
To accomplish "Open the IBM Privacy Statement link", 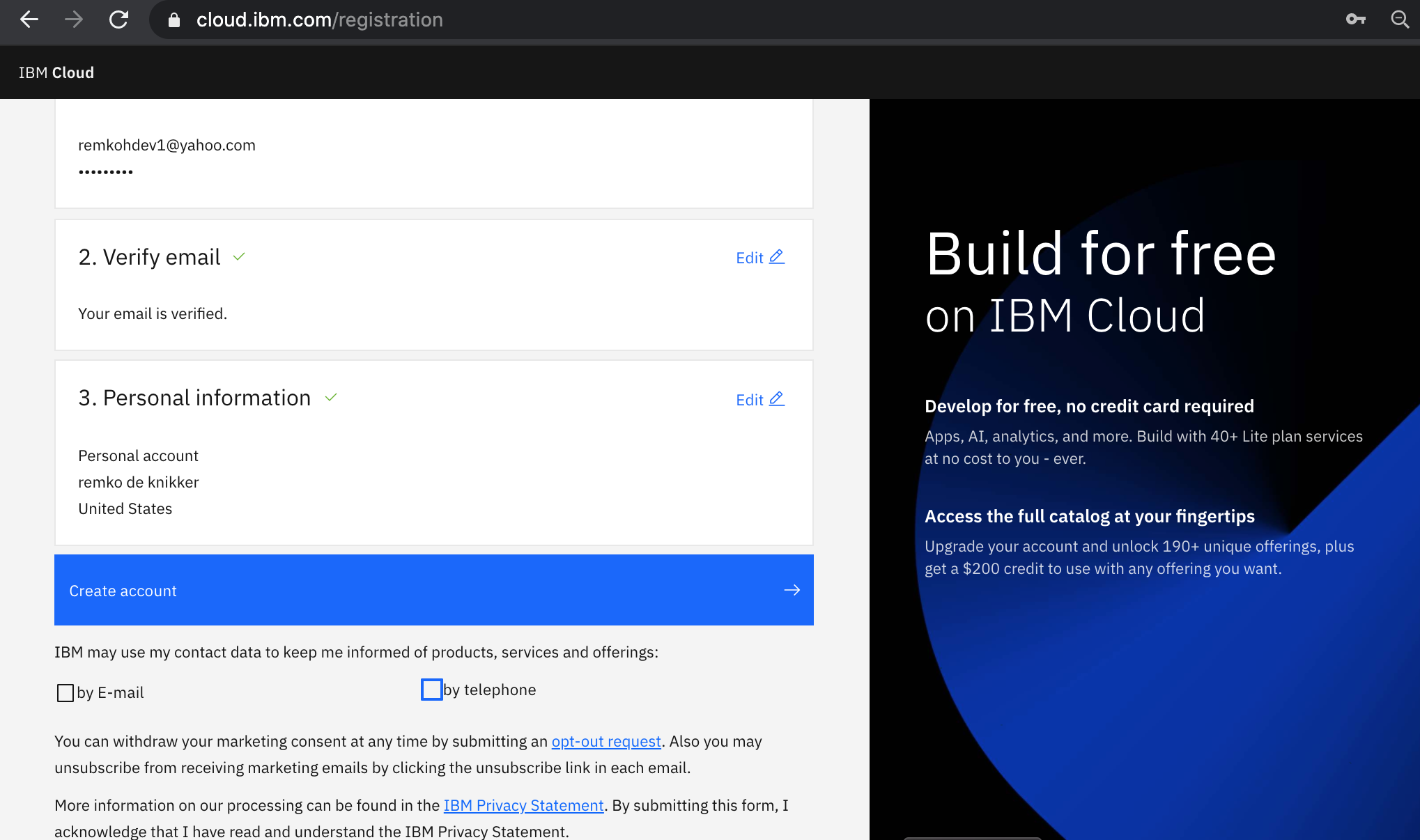I will point(523,805).
